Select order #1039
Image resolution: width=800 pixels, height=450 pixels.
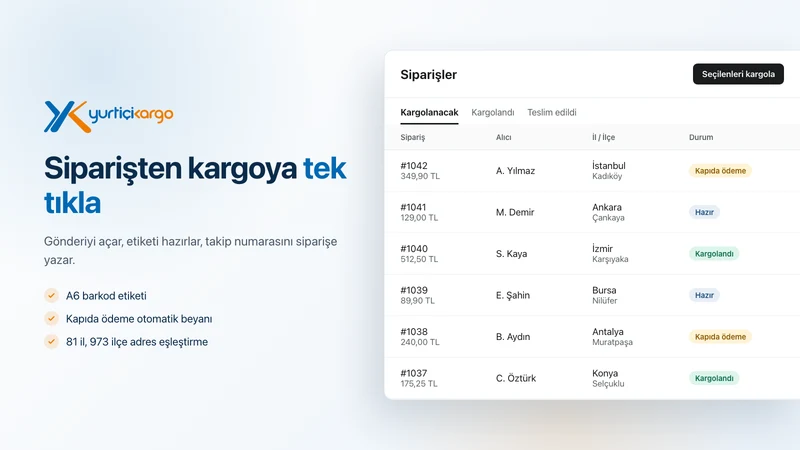coord(414,290)
